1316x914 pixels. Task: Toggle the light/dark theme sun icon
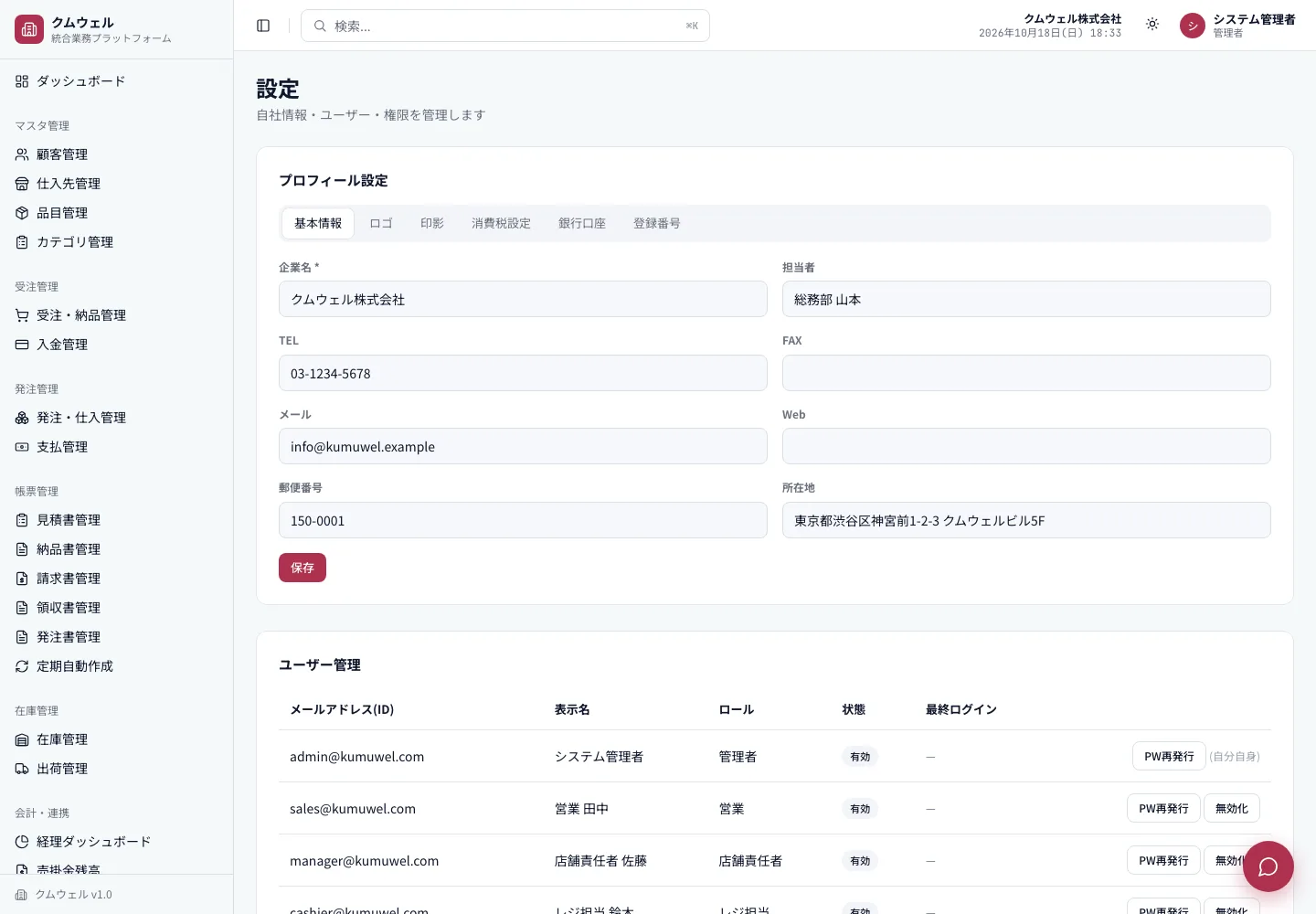[x=1152, y=25]
